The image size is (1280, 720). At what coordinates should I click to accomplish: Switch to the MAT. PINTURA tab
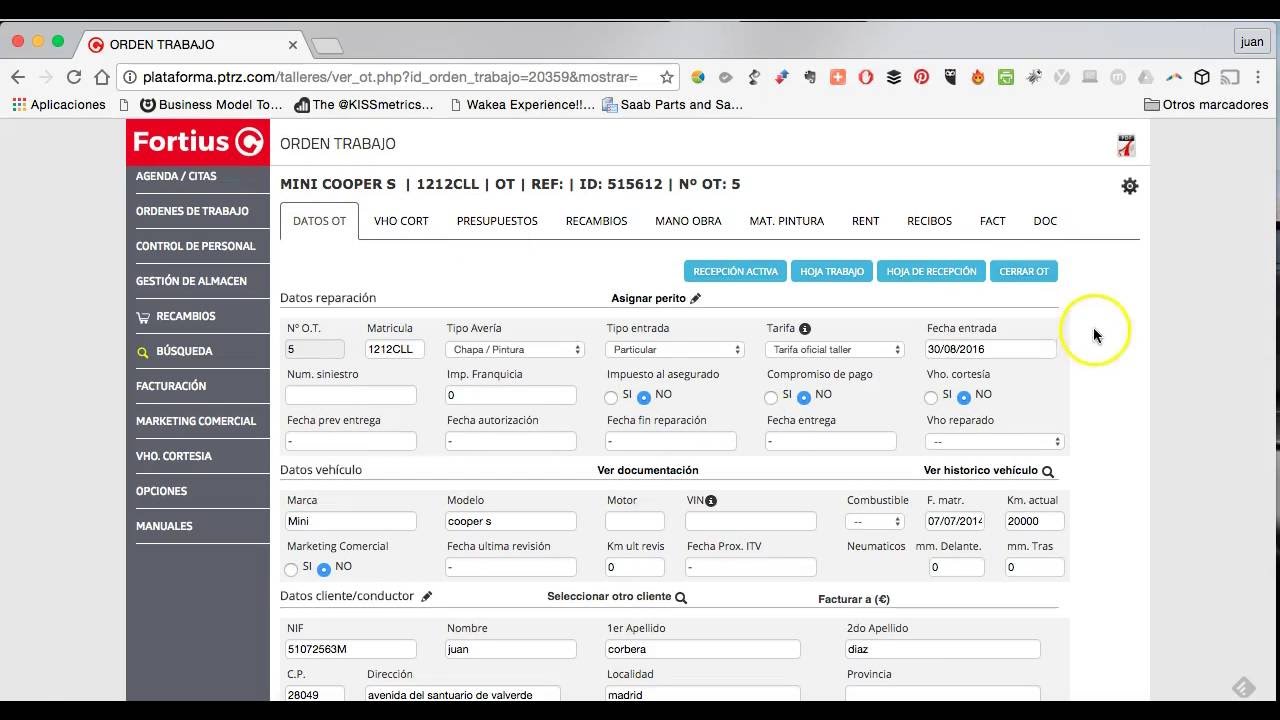(787, 221)
